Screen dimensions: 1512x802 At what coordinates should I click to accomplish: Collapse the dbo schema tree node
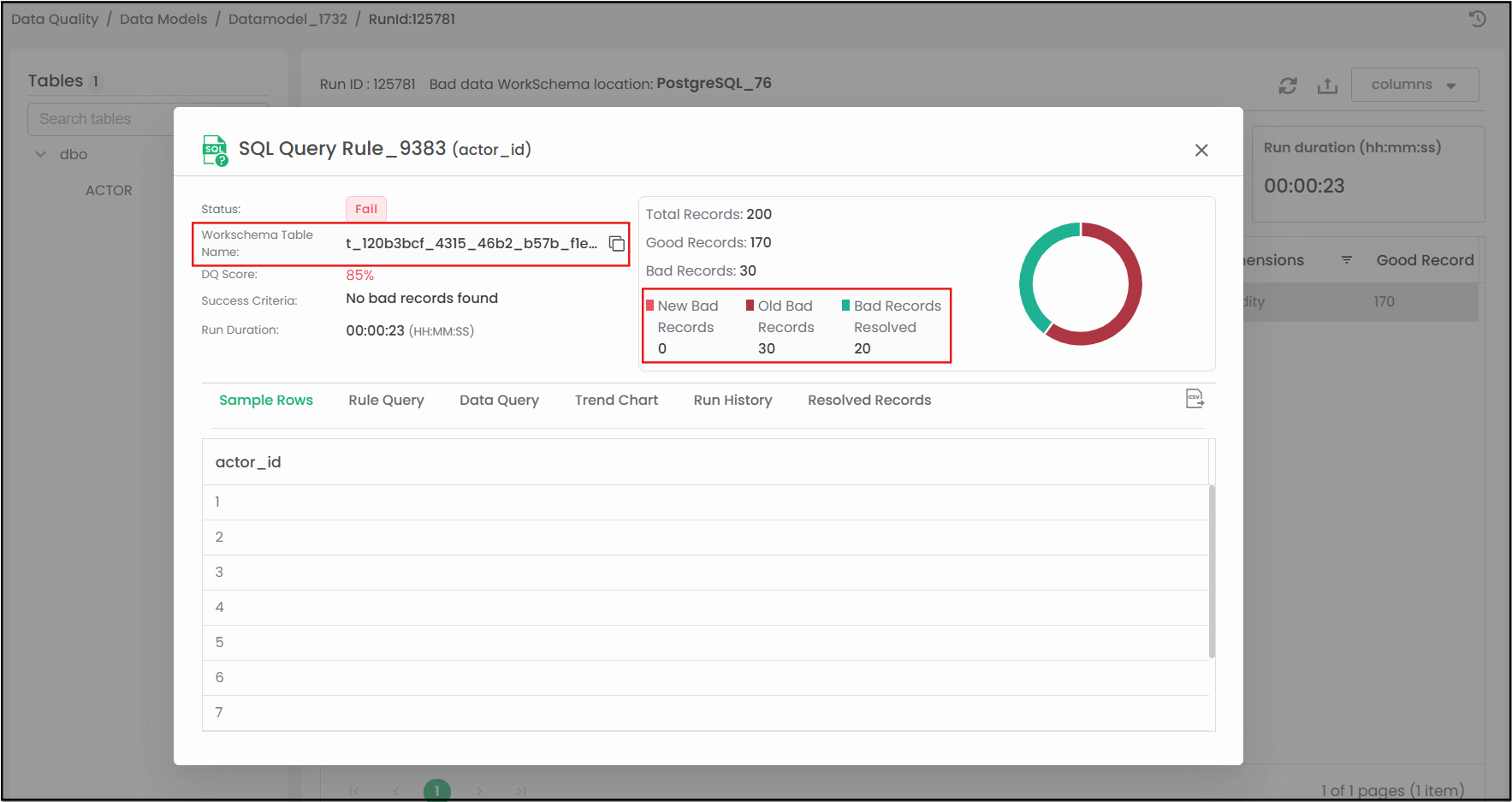tap(40, 155)
